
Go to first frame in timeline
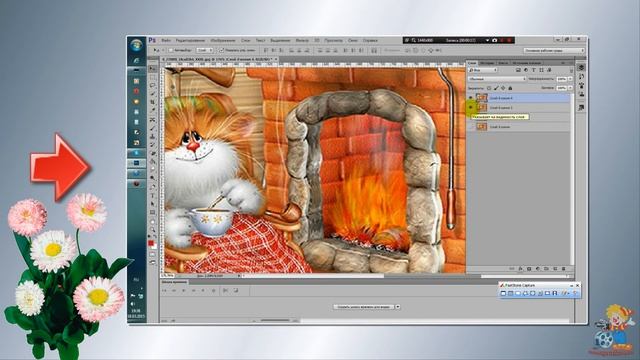[164, 291]
